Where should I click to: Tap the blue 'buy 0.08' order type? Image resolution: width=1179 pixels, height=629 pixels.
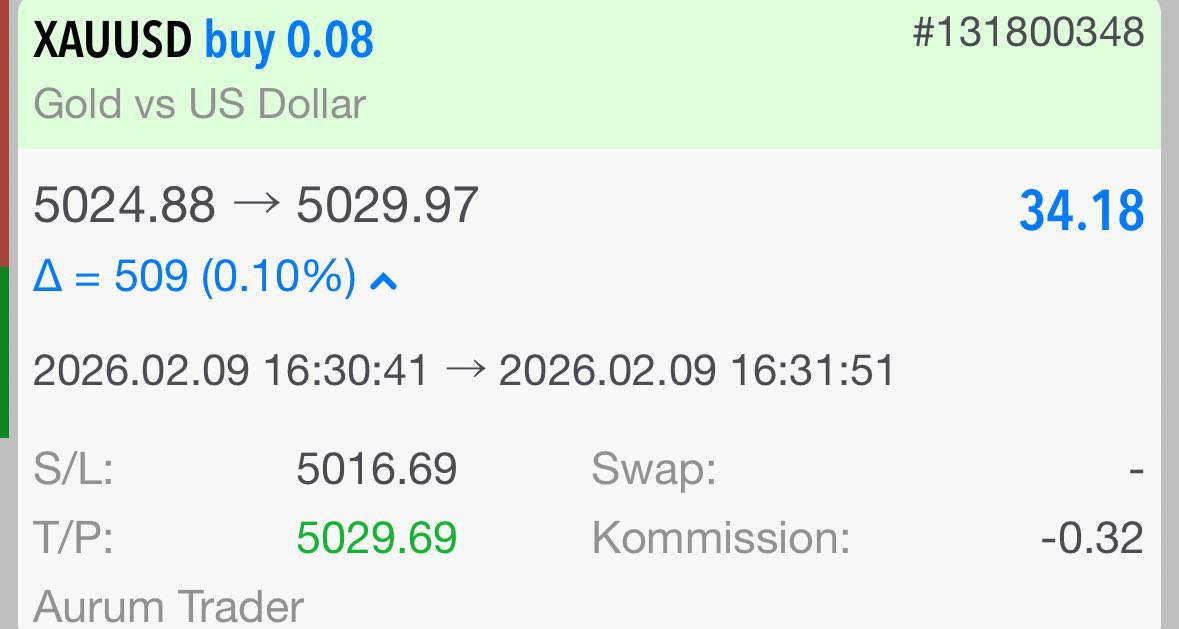point(289,42)
